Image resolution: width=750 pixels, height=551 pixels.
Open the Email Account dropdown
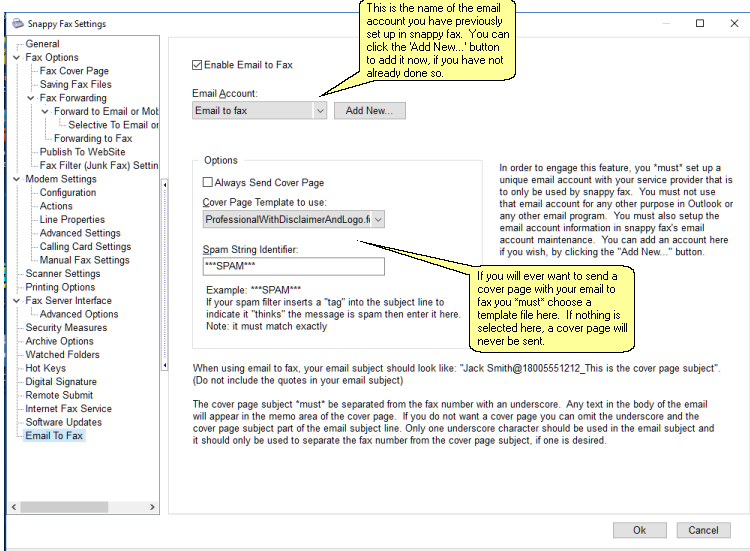point(320,111)
